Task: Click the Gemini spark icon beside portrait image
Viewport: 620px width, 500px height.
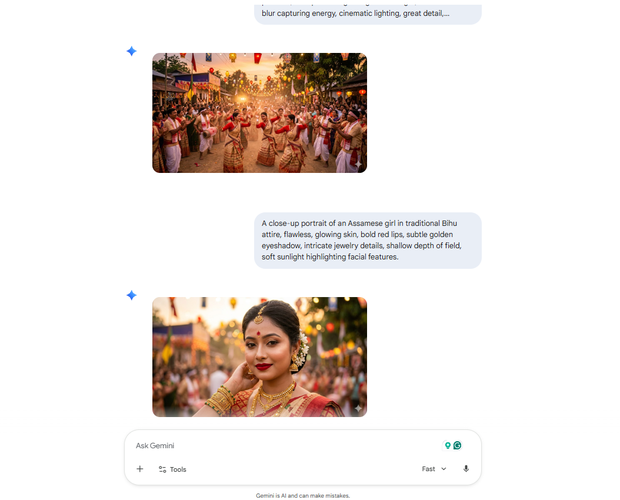Action: click(132, 295)
